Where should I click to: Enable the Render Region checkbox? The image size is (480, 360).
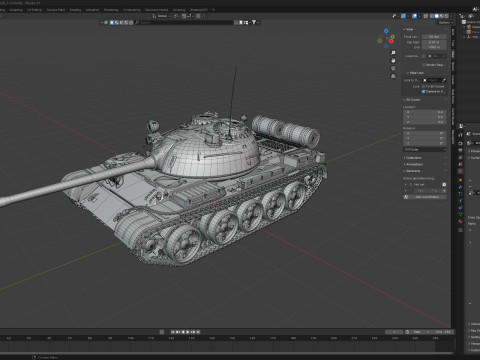point(424,65)
